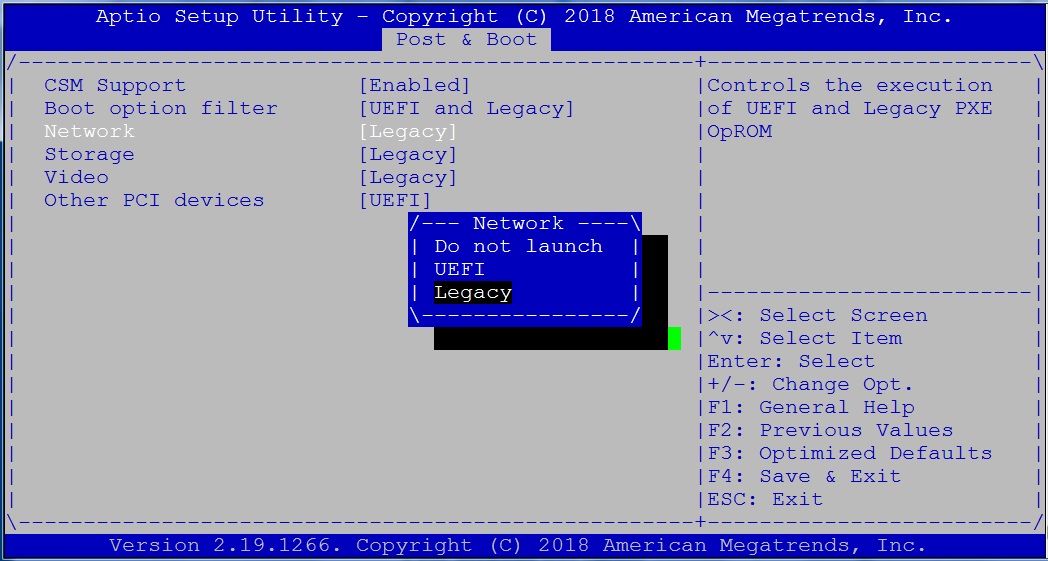Select the CSM Support setting label
This screenshot has height=561, width=1048.
[115, 86]
